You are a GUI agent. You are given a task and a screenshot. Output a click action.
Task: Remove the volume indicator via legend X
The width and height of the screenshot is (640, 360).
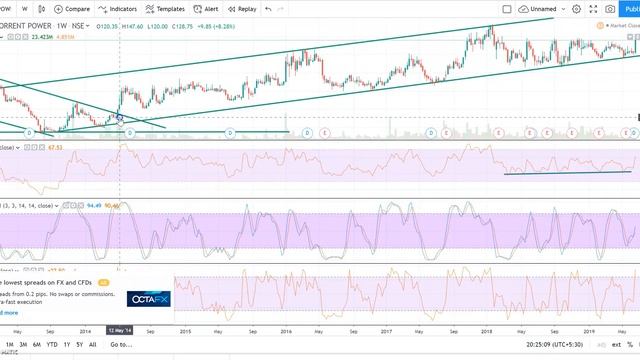[x=25, y=37]
